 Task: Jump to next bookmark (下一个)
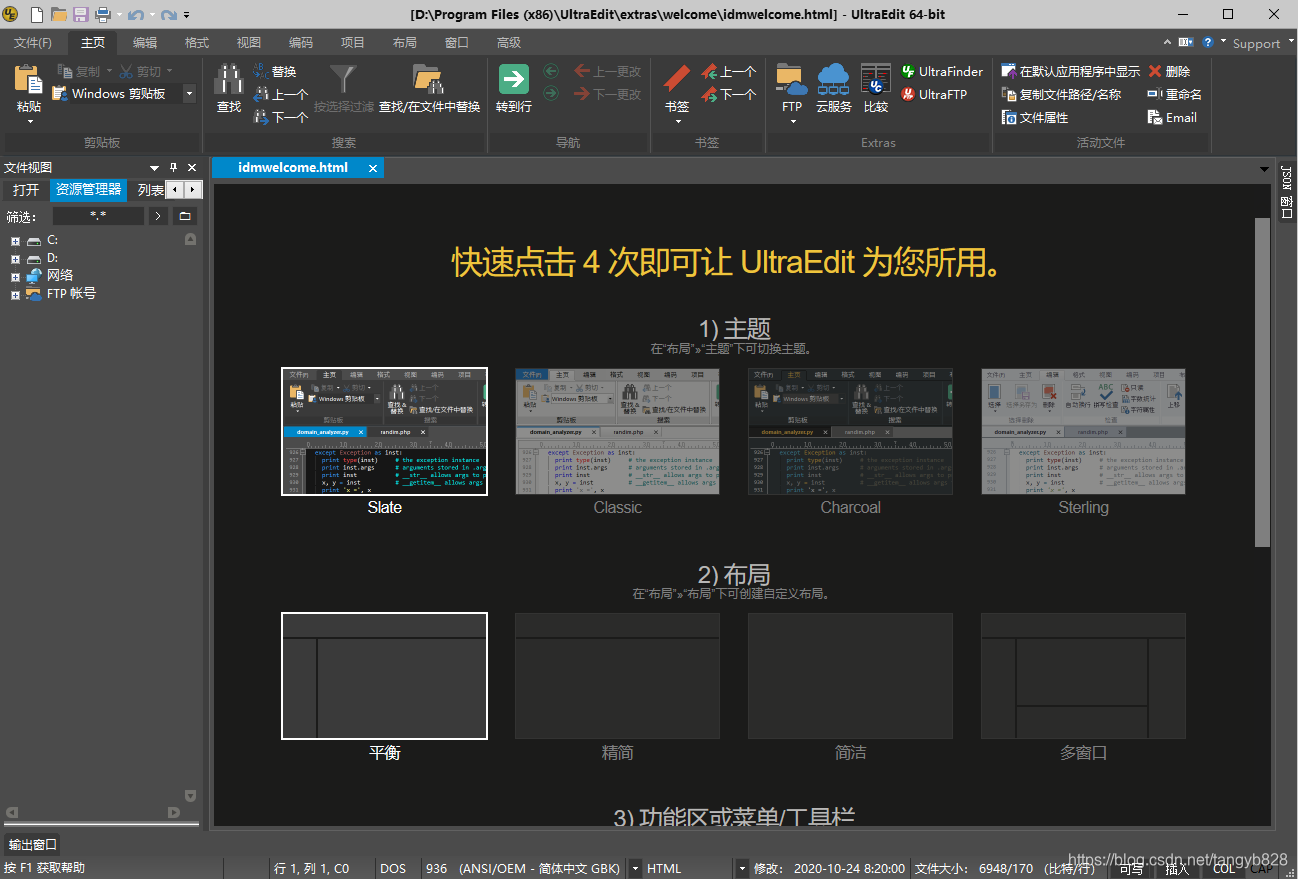728,94
